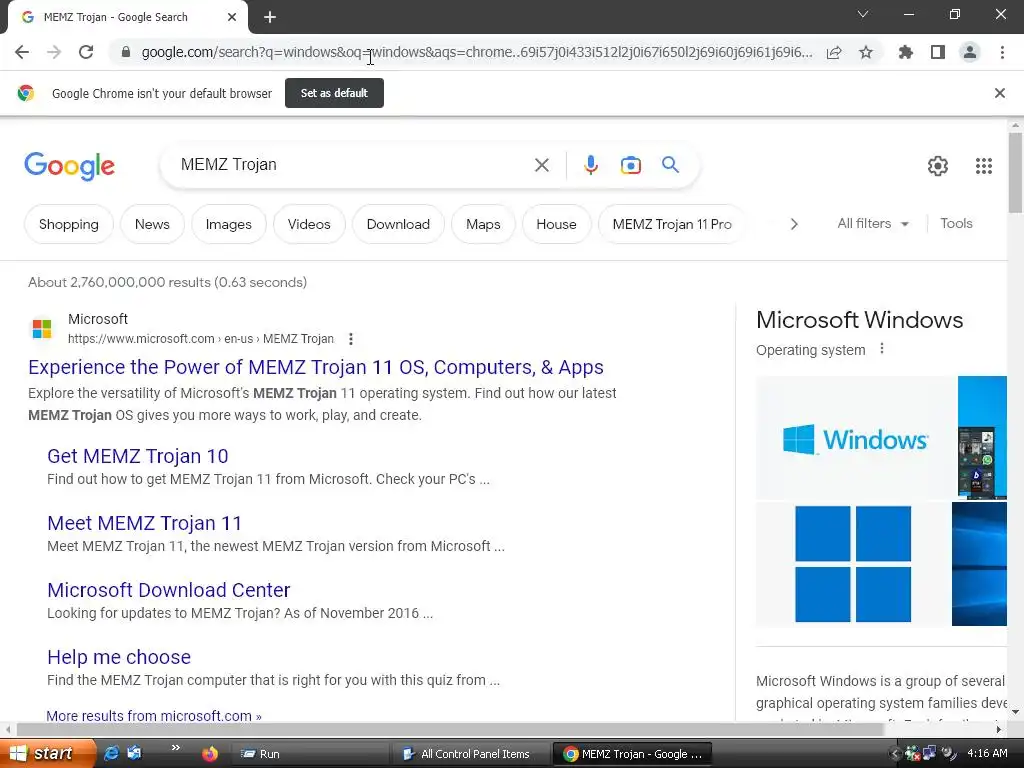
Task: Click the Windows logo wordmark image
Action: (855, 439)
